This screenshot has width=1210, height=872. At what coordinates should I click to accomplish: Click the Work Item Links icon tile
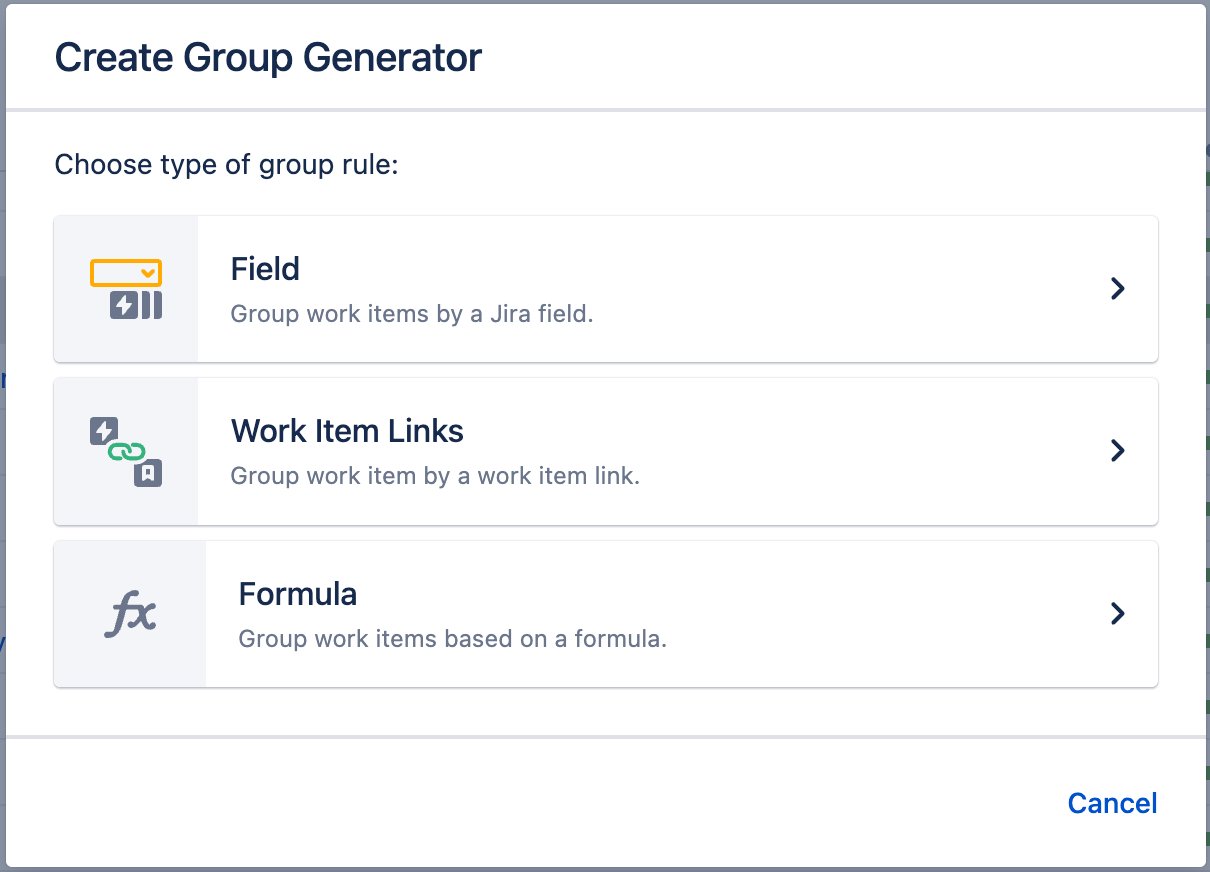126,450
